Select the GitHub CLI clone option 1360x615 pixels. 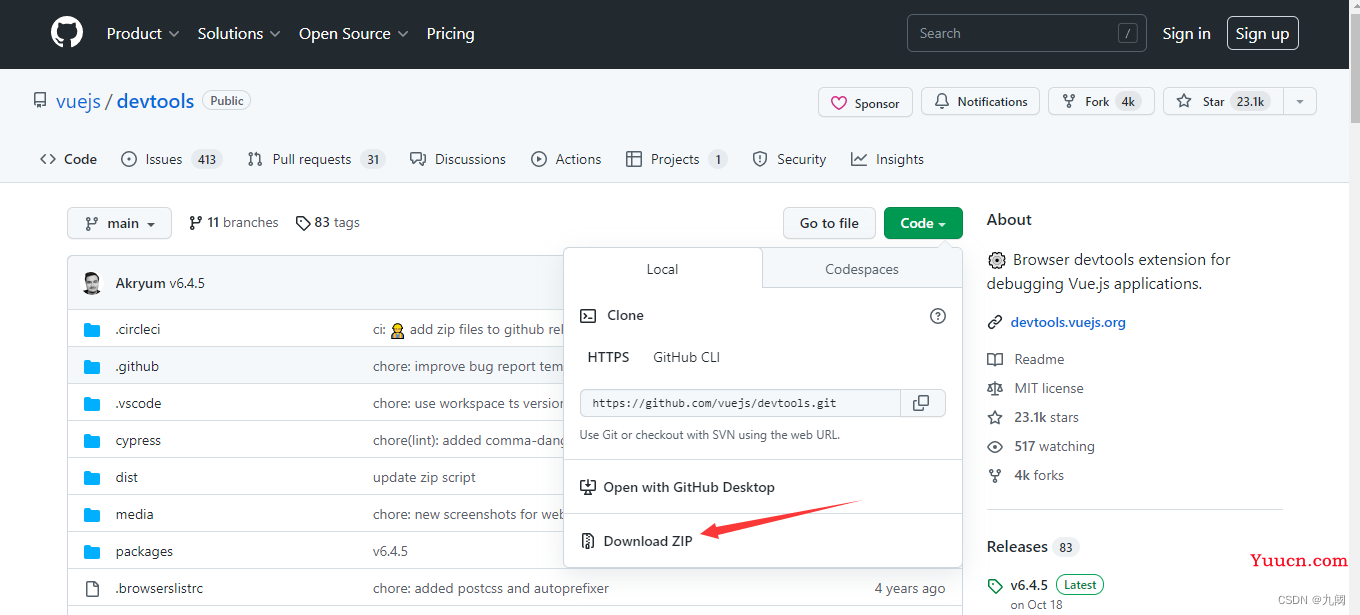(686, 357)
